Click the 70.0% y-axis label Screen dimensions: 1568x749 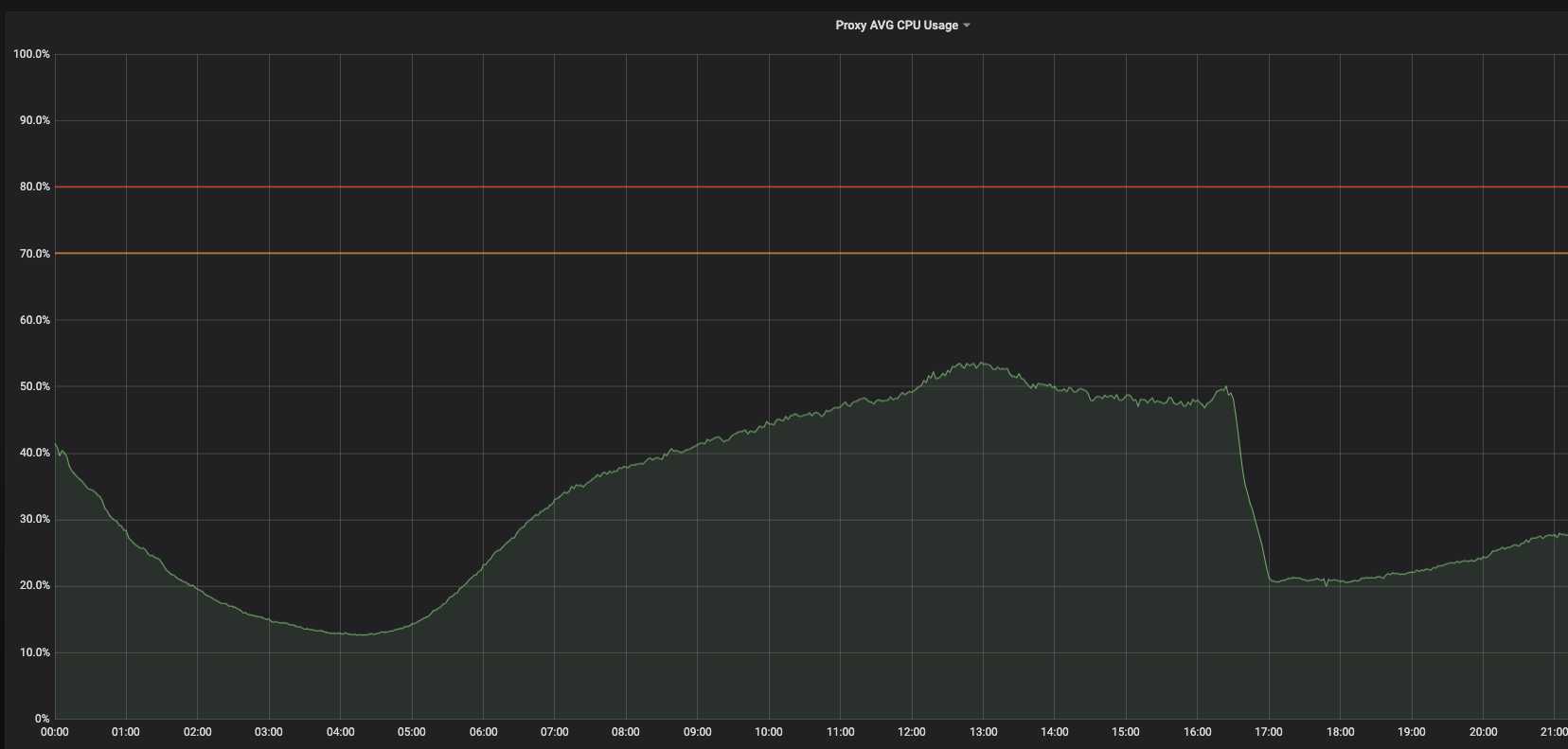34,254
